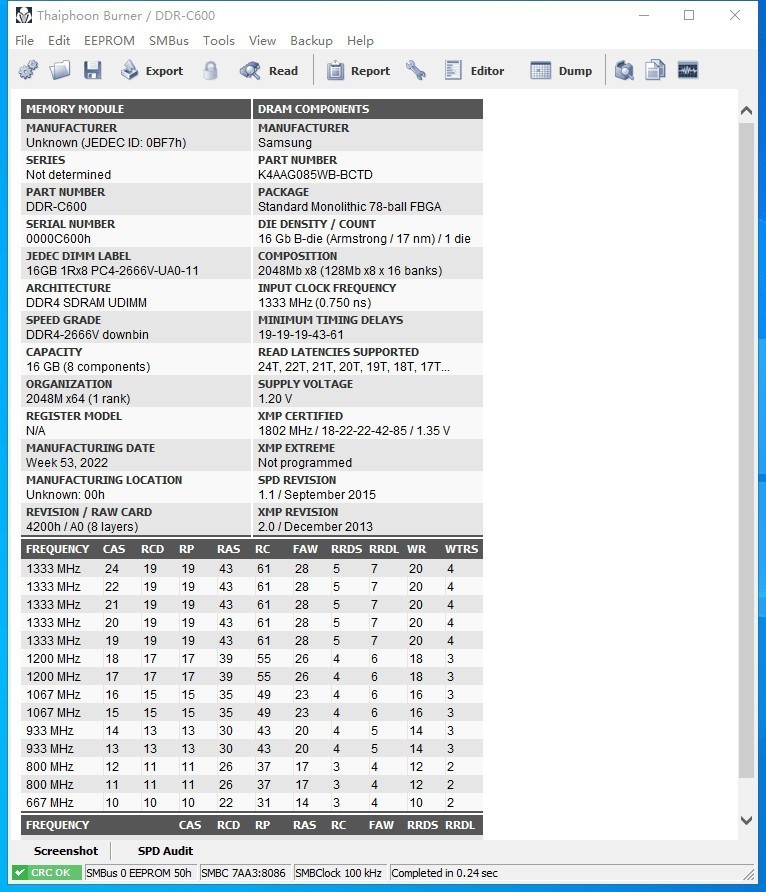
Task: Click the Read toolbar button
Action: click(269, 71)
